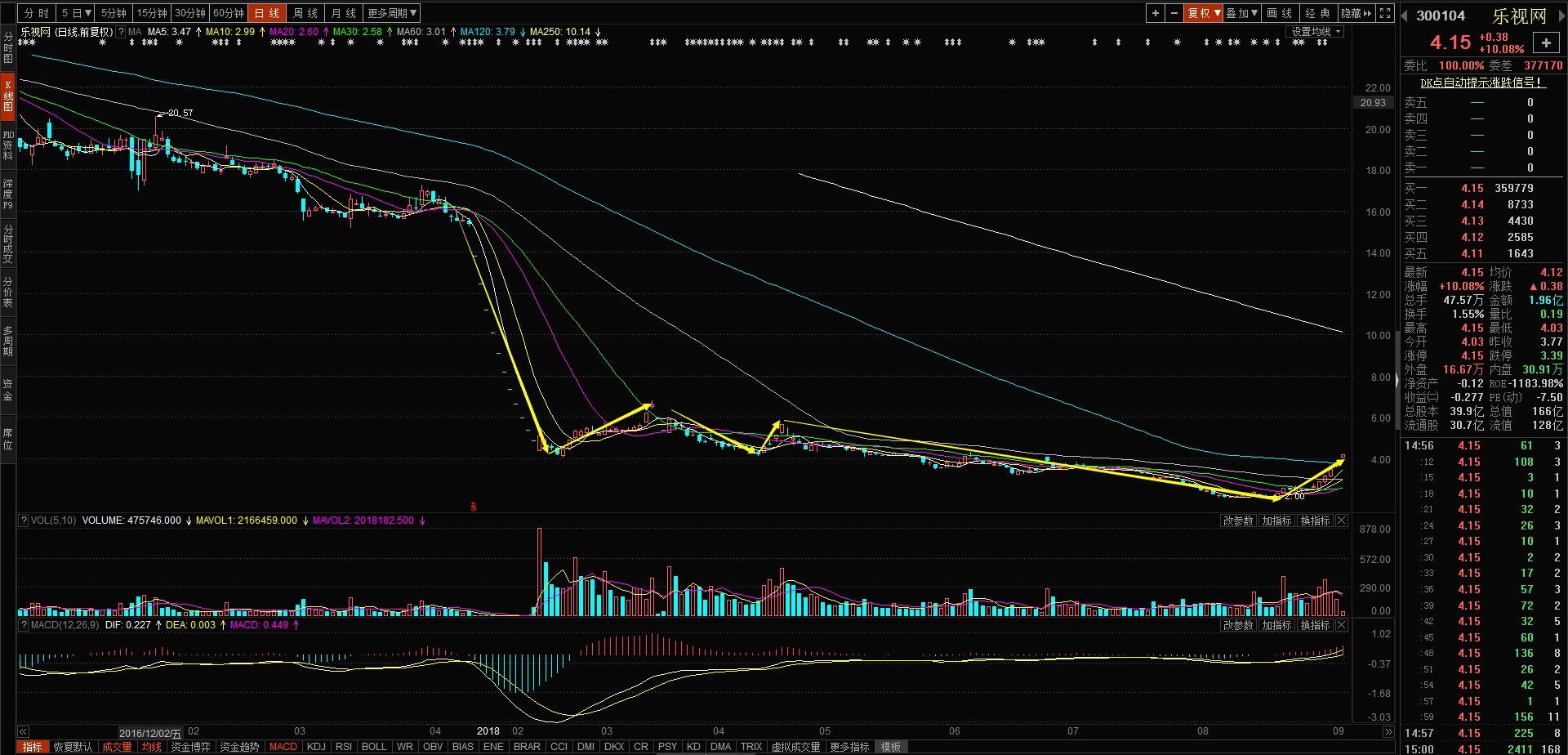Viewport: 1568px width, 755px height.
Task: Click 改参数 in the MACD panel
Action: pos(1237,625)
